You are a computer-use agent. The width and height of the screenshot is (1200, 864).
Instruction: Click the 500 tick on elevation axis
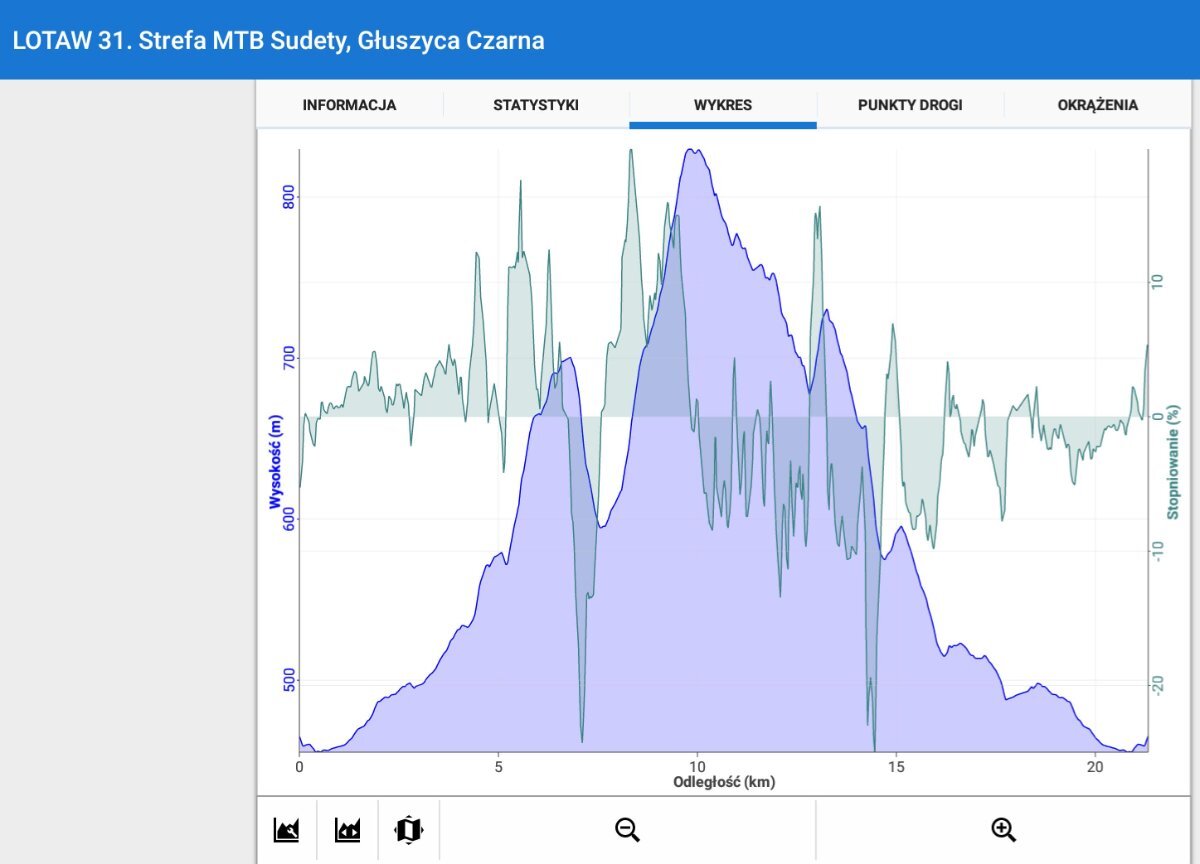click(288, 682)
